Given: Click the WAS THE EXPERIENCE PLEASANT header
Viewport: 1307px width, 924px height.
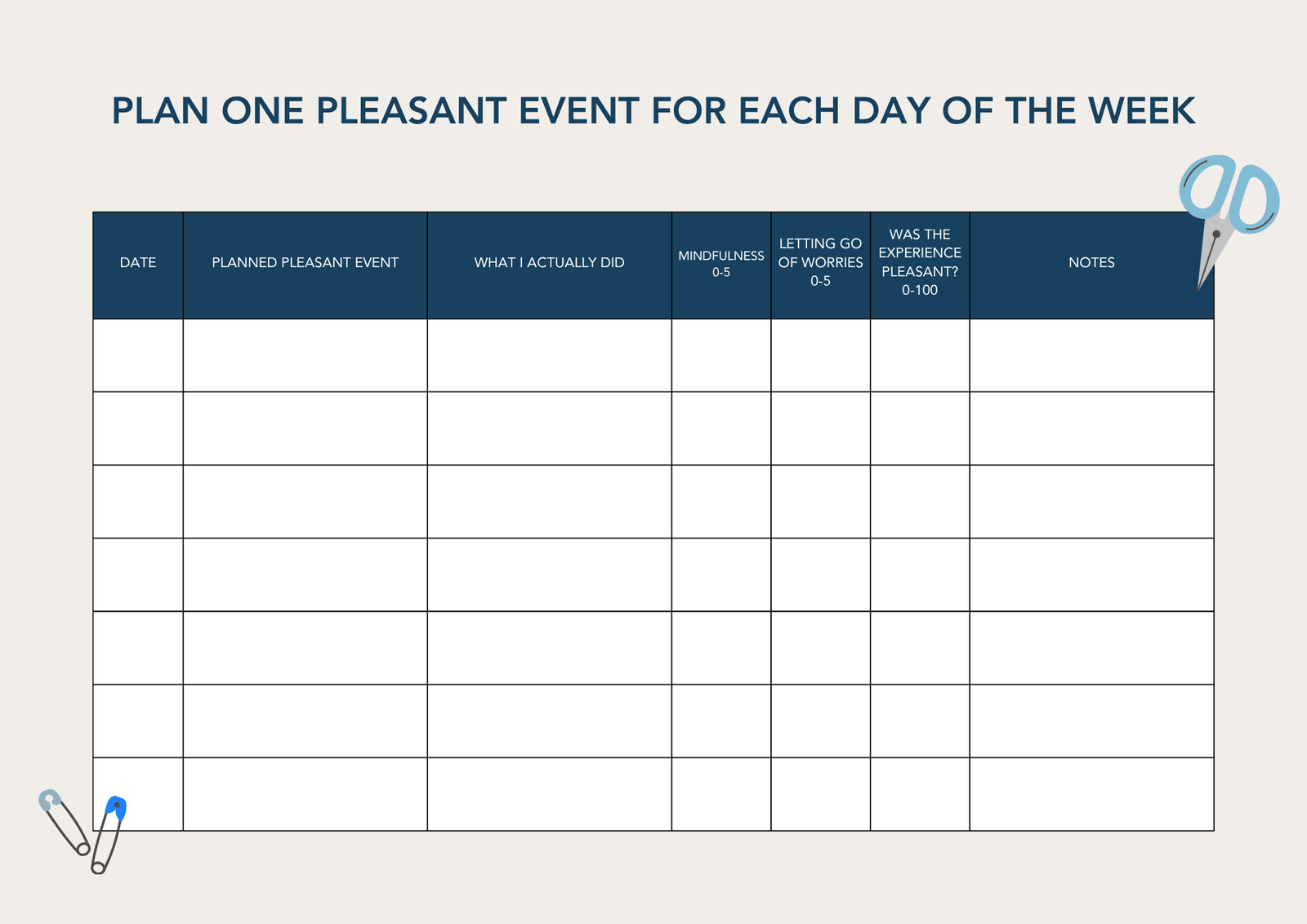Looking at the screenshot, I should pyautogui.click(x=920, y=262).
